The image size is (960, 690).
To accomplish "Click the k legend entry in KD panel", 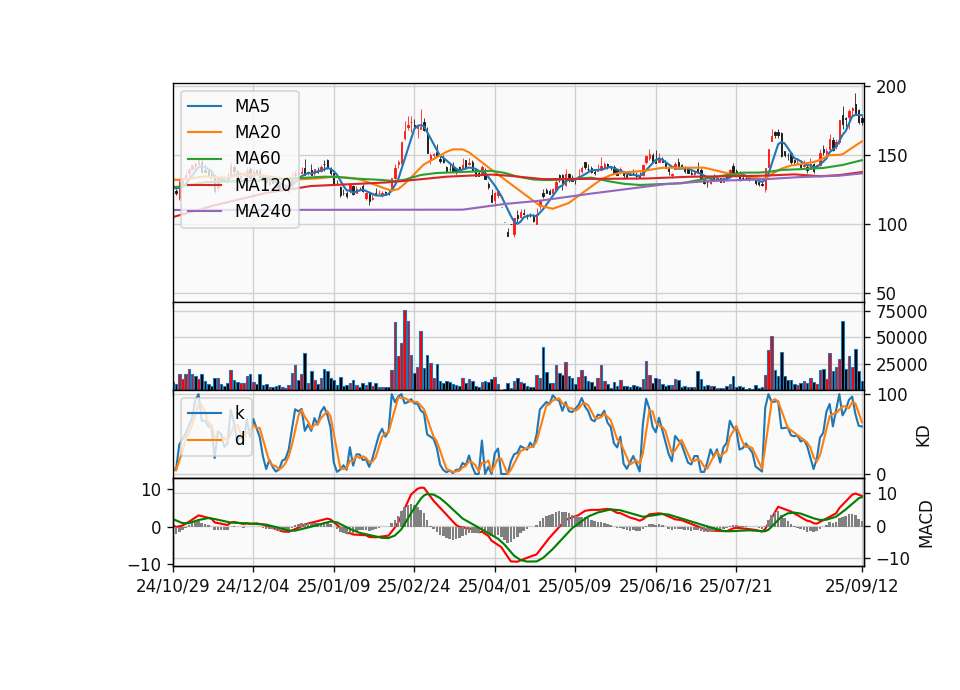I will [x=239, y=413].
